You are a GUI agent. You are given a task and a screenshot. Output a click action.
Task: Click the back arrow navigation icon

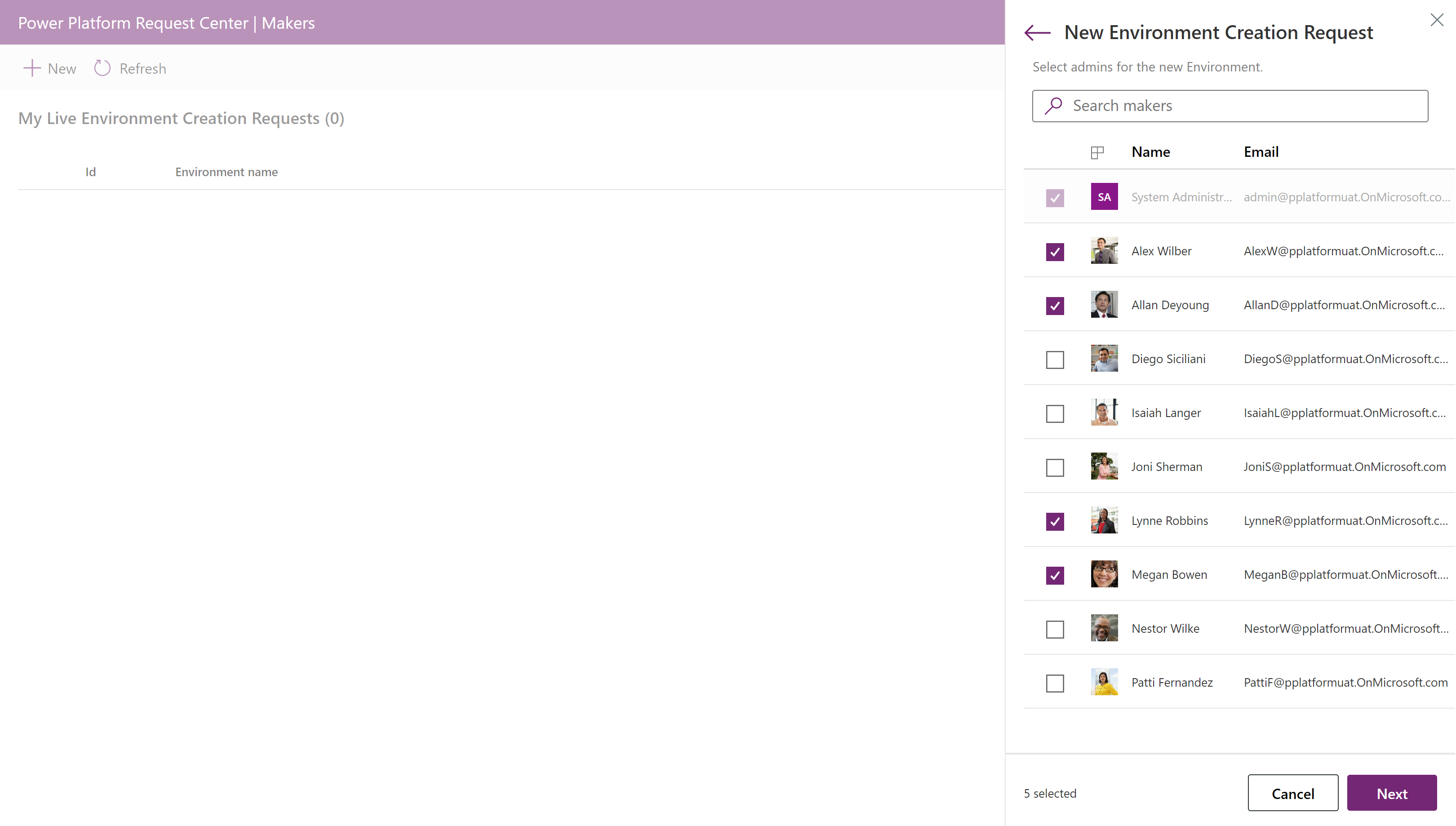(x=1038, y=32)
